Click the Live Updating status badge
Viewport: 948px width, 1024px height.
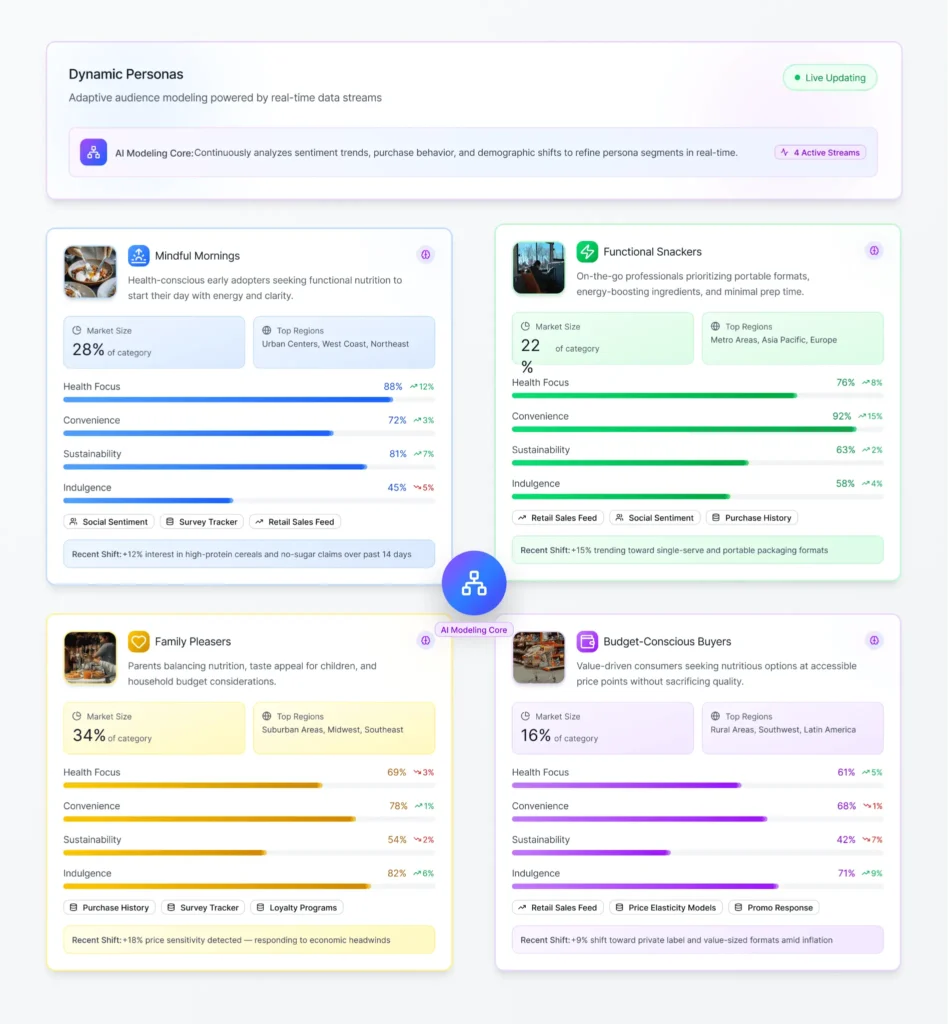coord(830,78)
